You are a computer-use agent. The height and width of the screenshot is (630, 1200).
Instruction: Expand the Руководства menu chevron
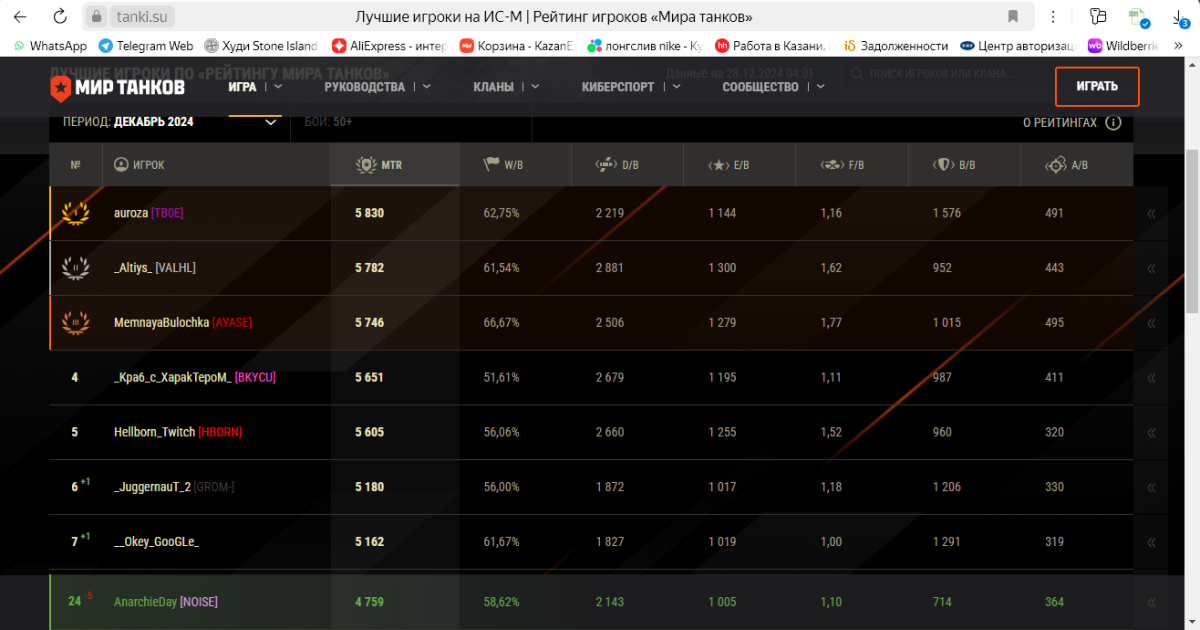click(x=426, y=87)
